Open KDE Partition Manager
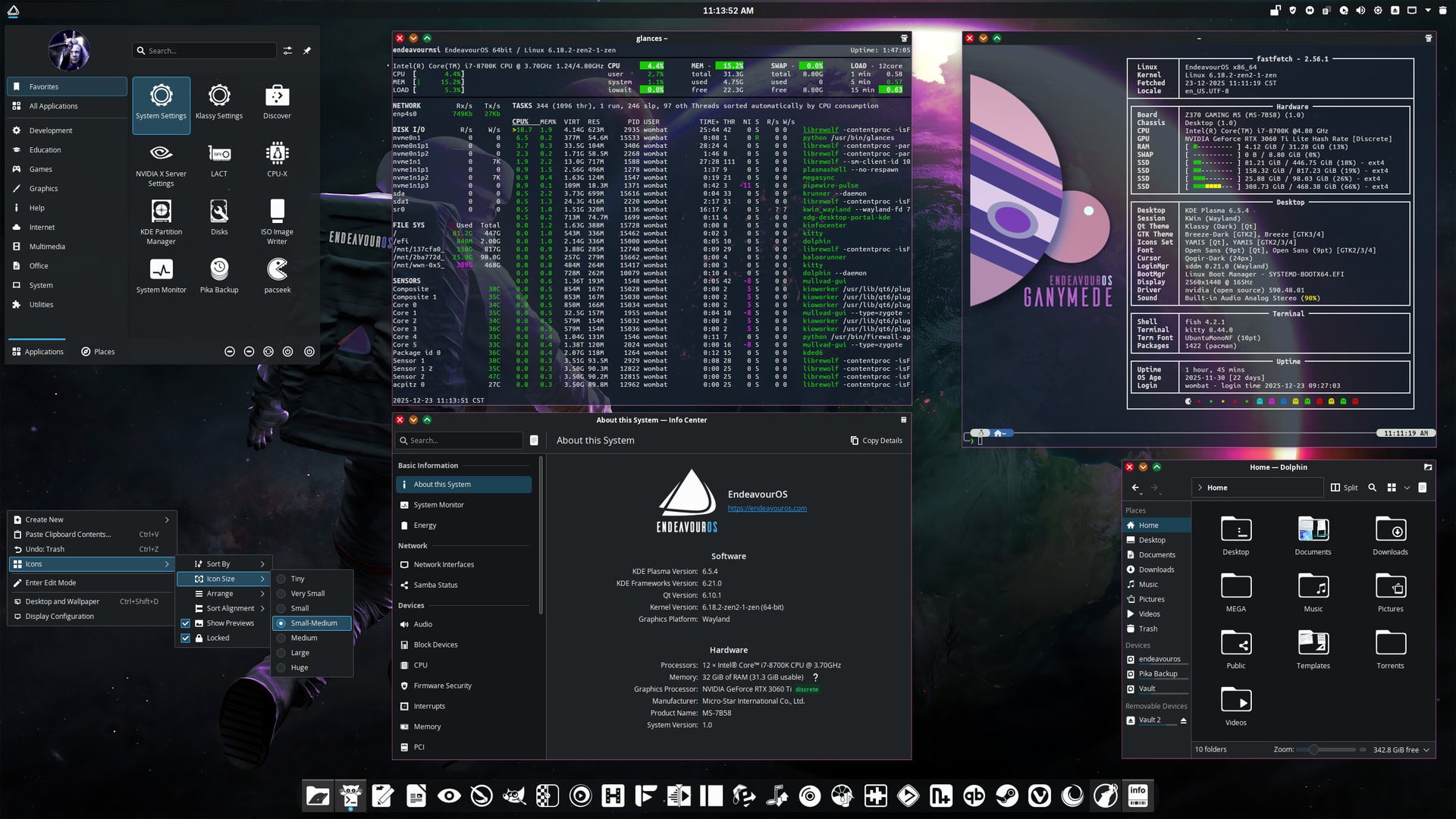The width and height of the screenshot is (1456, 819). (161, 221)
